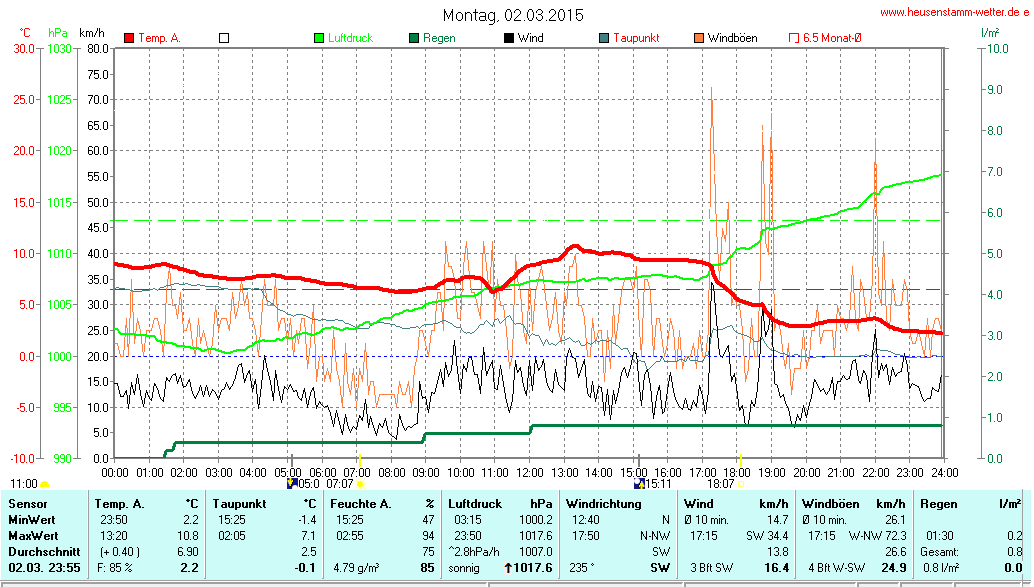The width and height of the screenshot is (1034, 587).
Task: Click the Montag, 02.03.2015 chart title
Action: (x=514, y=16)
